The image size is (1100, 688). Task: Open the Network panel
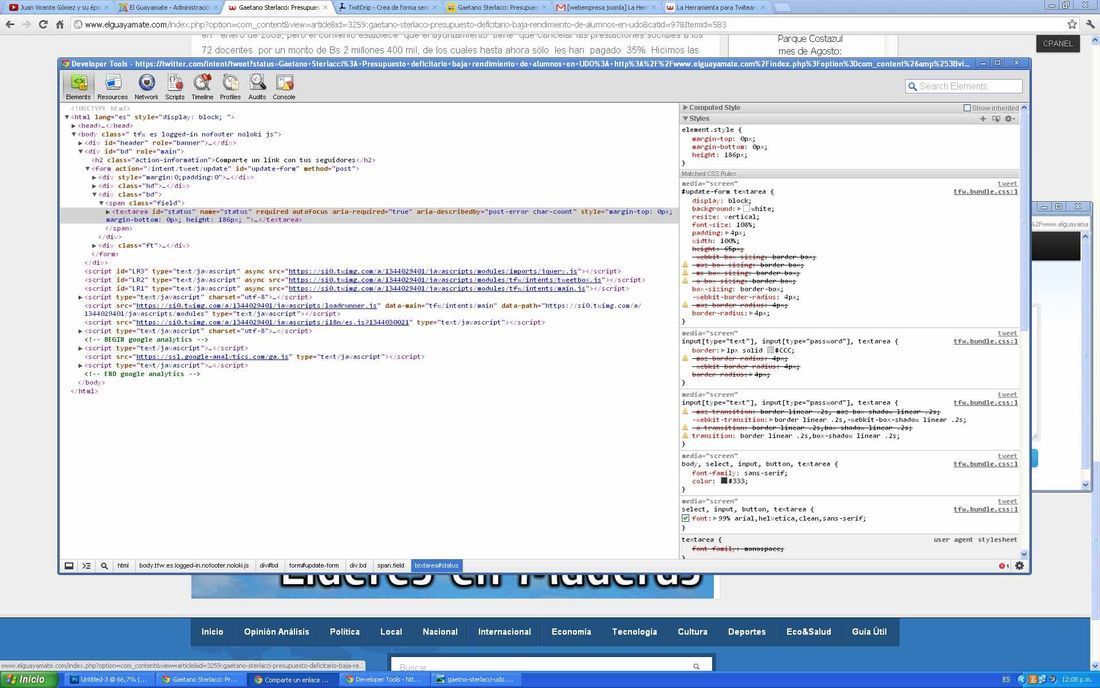[146, 87]
